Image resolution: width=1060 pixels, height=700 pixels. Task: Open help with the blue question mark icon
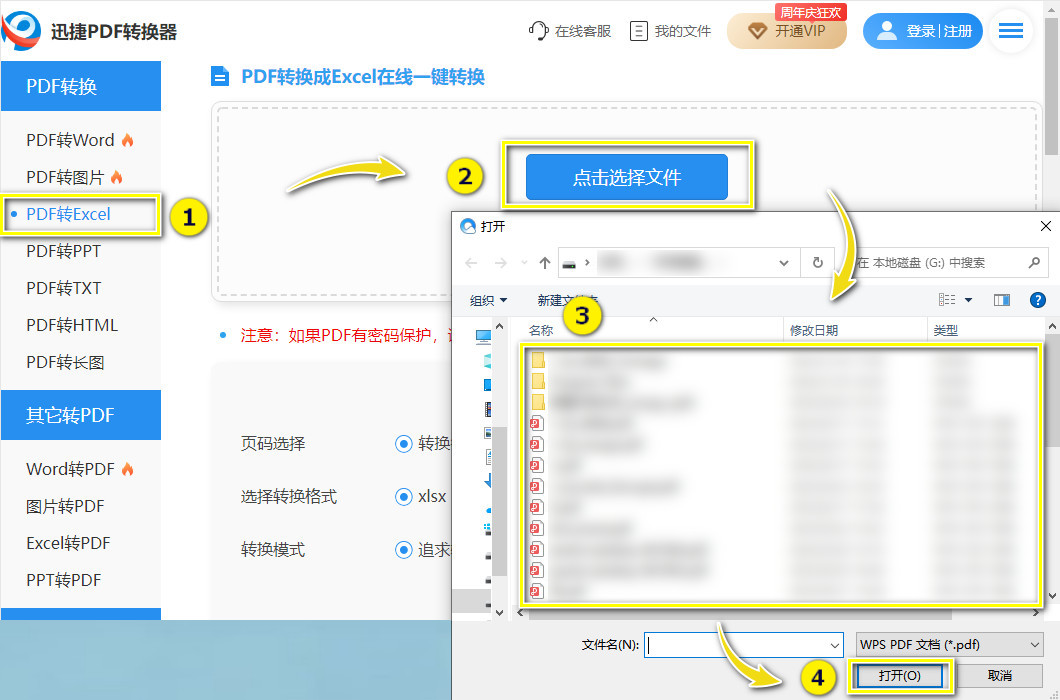click(x=1038, y=300)
